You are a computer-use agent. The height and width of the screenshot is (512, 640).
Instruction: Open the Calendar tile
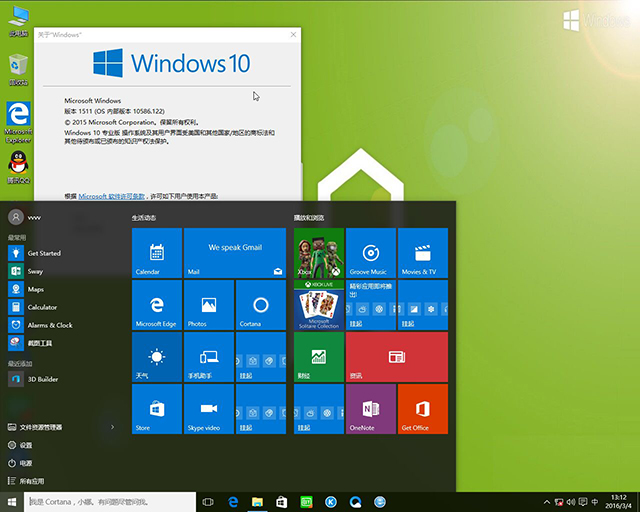click(157, 253)
